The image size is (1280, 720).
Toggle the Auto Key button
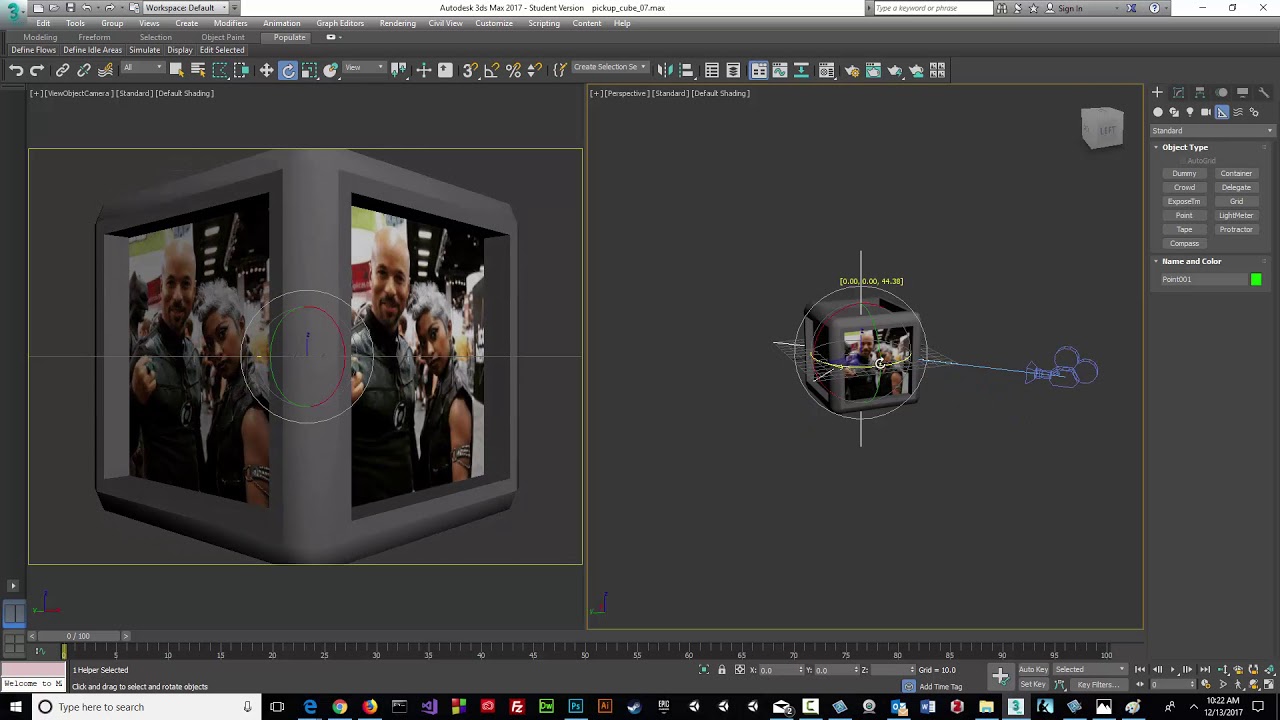point(1033,669)
